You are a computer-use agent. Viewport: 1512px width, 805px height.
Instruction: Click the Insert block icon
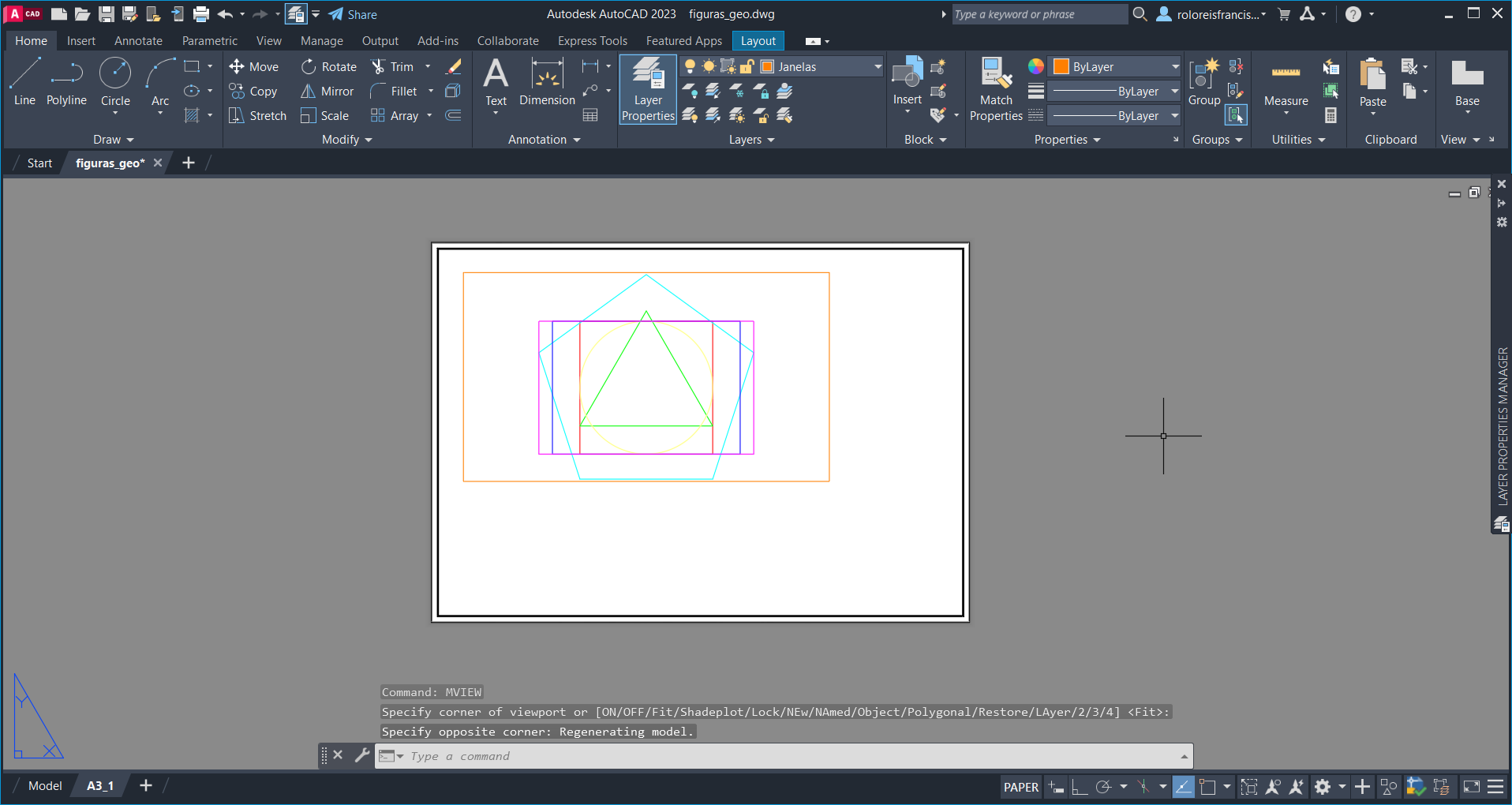tap(907, 76)
